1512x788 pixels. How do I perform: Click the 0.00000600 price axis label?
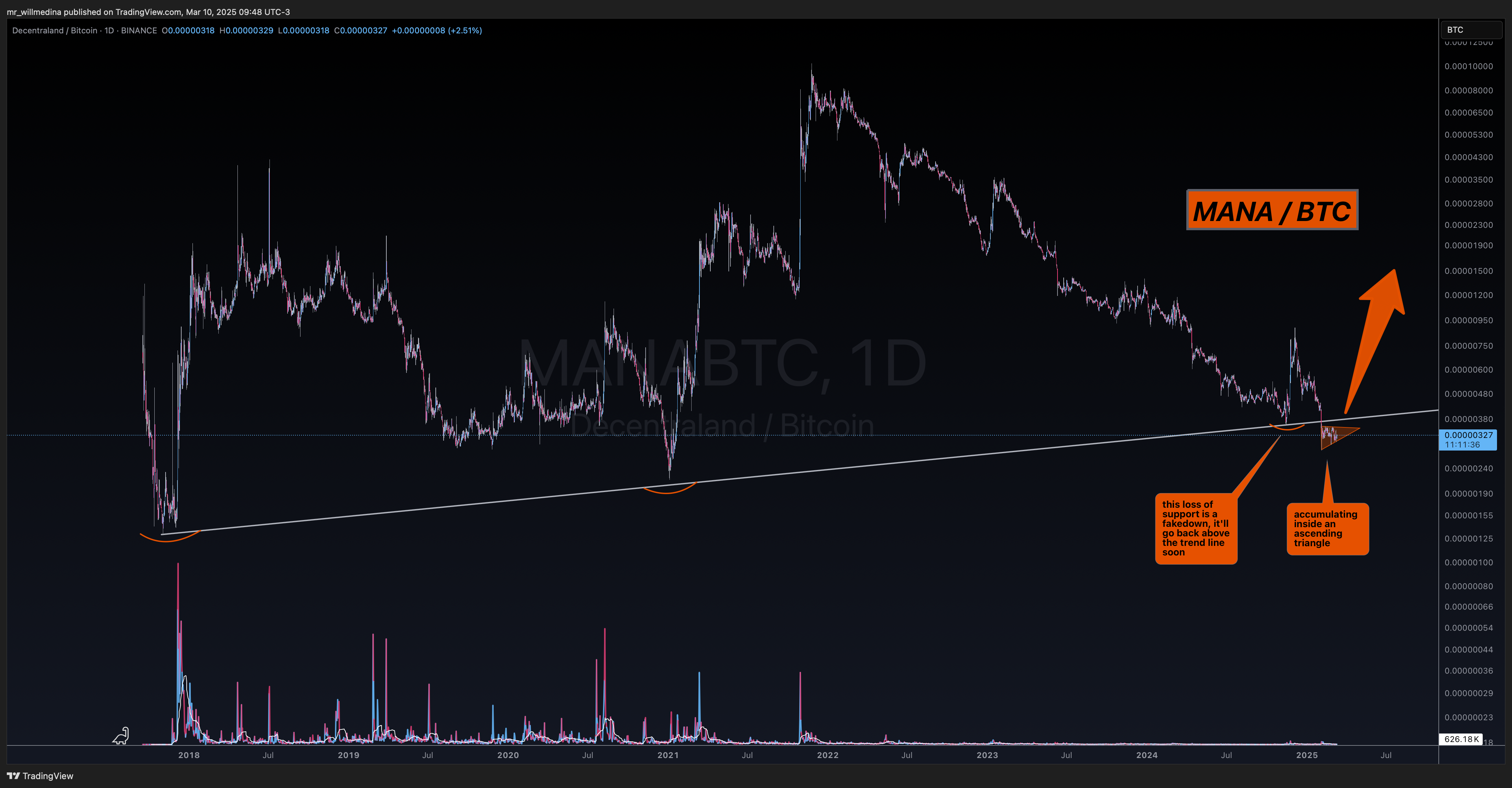pos(1469,369)
